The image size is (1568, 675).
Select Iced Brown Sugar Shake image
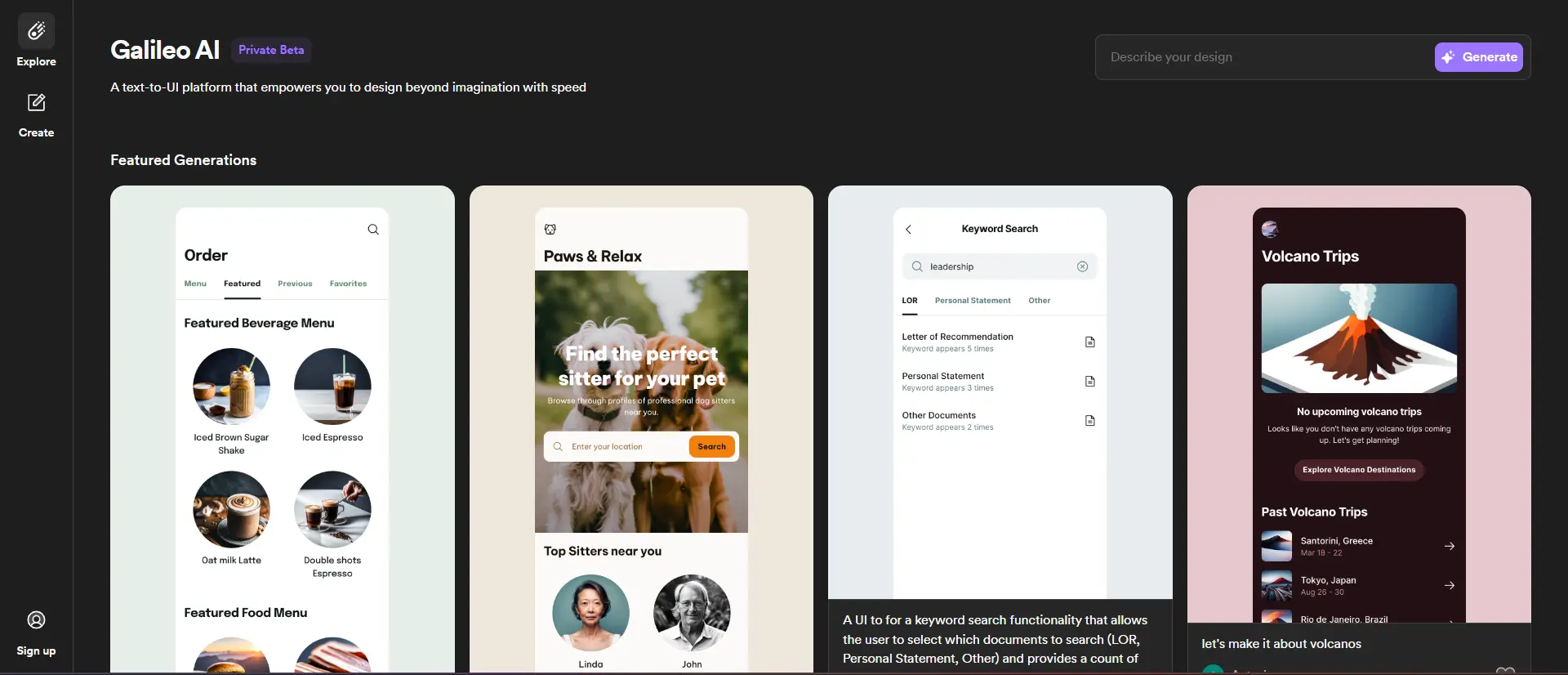coord(231,387)
